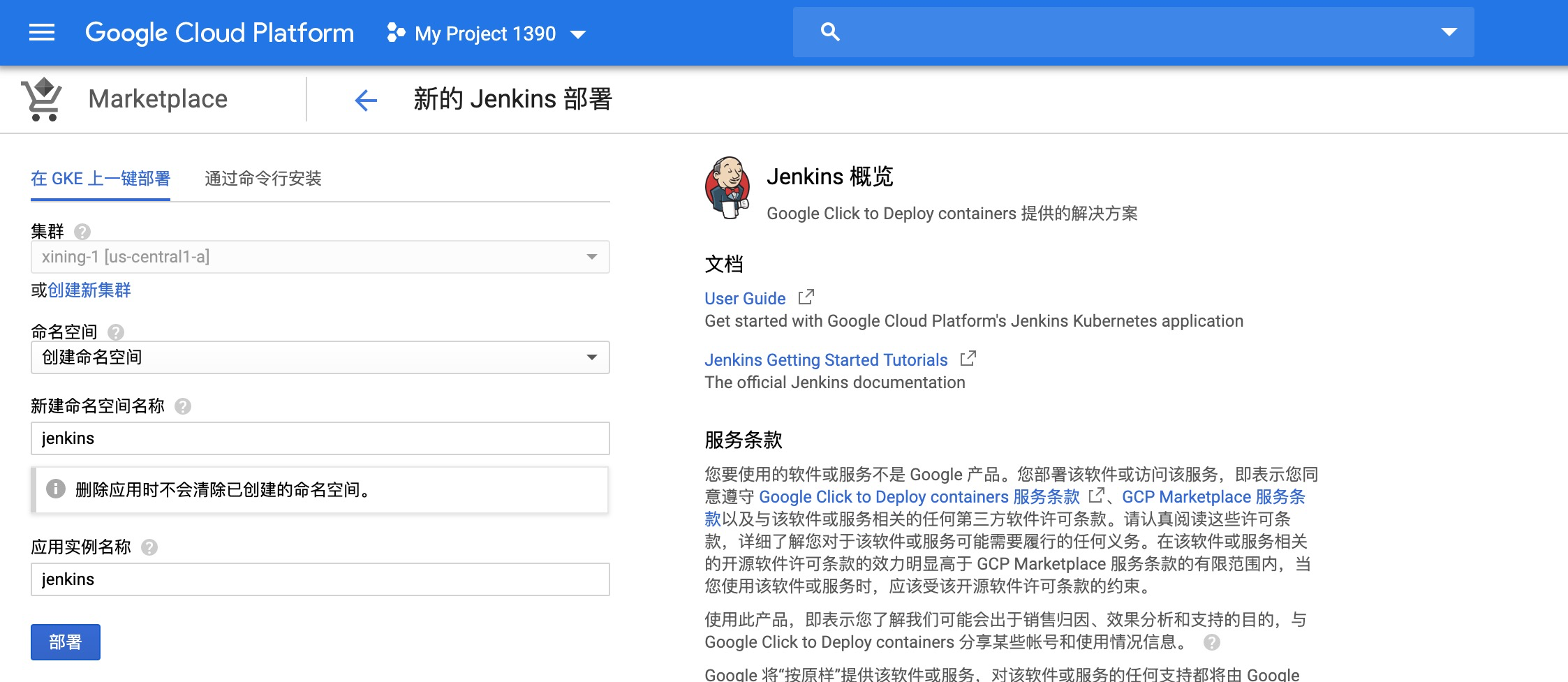Image resolution: width=1568 pixels, height=682 pixels.
Task: Show help for 新建命名空间名称 field
Action: [183, 406]
